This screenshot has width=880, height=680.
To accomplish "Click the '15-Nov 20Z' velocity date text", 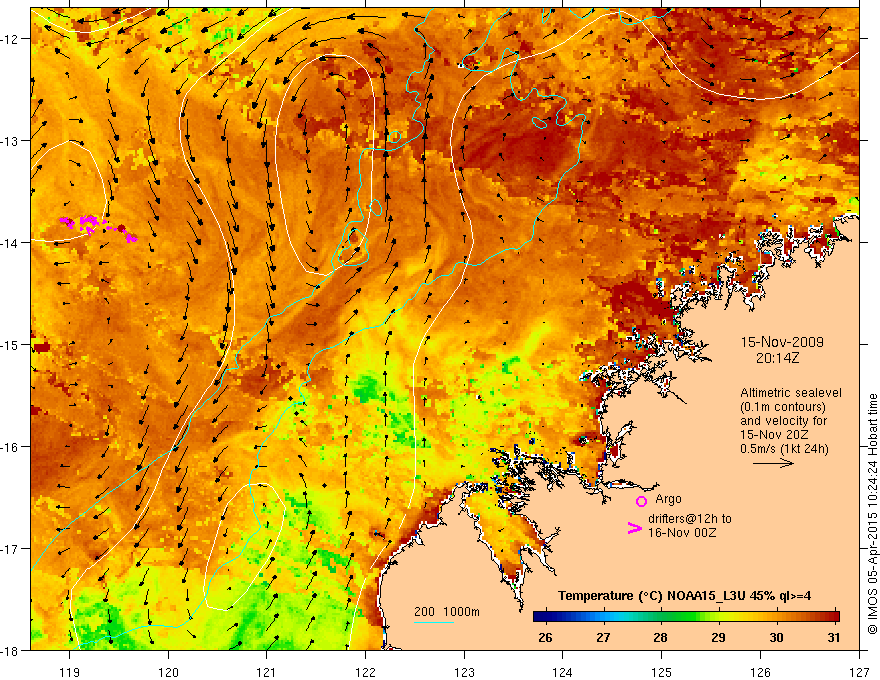I will [774, 435].
